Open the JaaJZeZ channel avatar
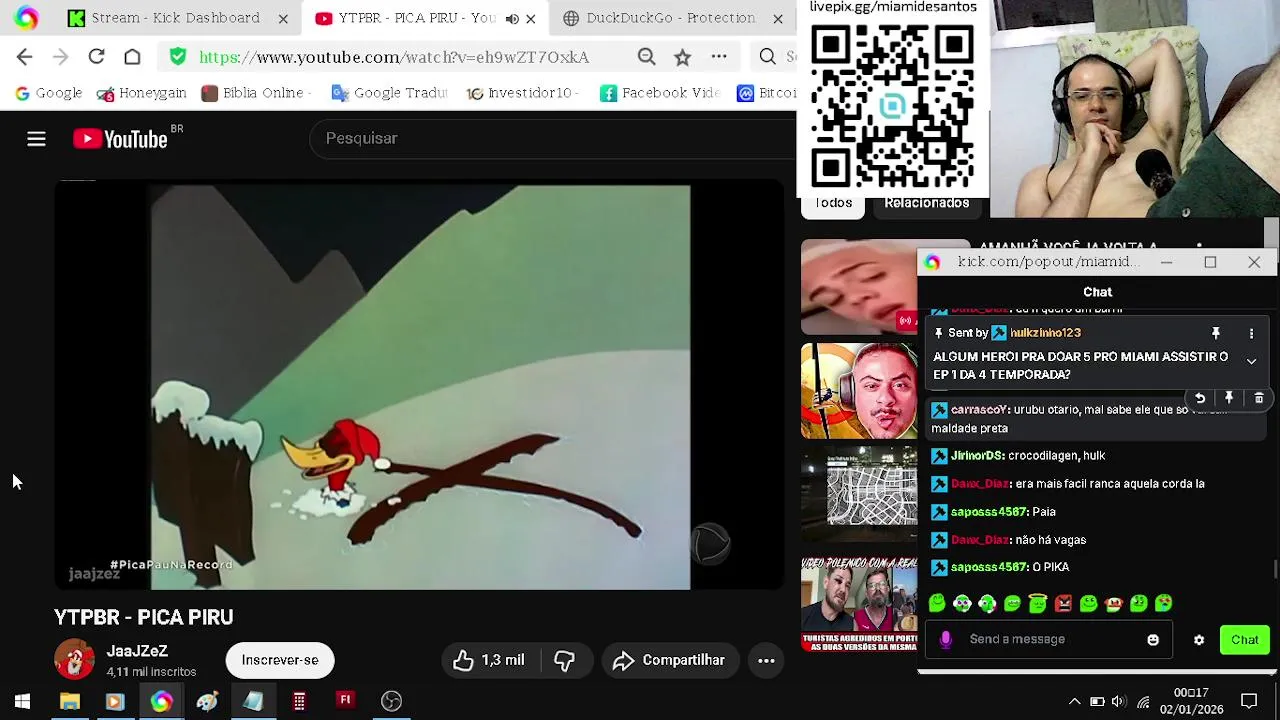The height and width of the screenshot is (720, 1280). 74,660
